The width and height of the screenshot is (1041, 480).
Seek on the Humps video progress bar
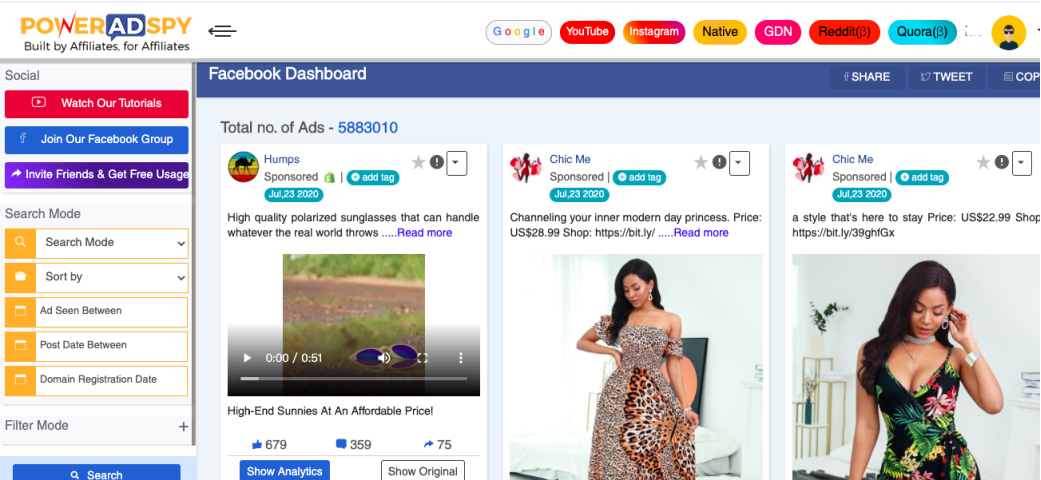(353, 378)
